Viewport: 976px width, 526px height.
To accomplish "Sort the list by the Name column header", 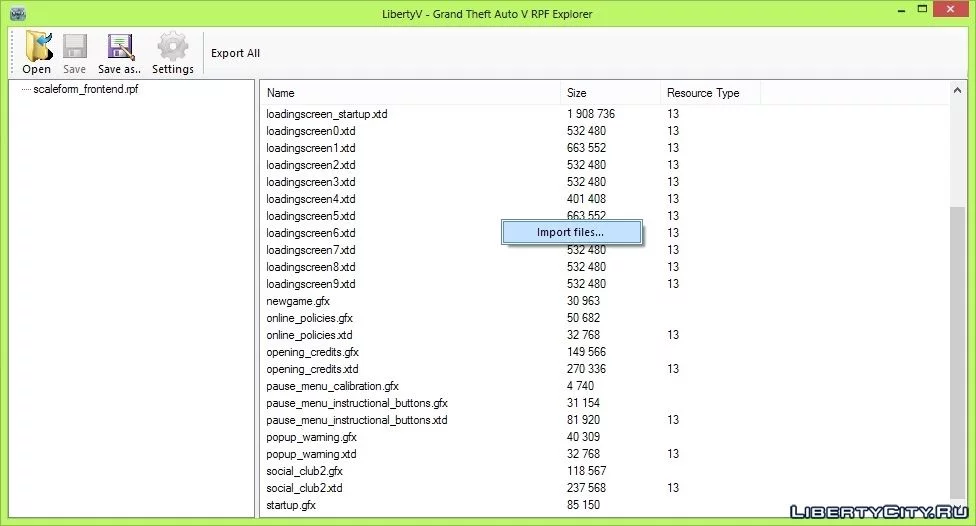I will [281, 93].
